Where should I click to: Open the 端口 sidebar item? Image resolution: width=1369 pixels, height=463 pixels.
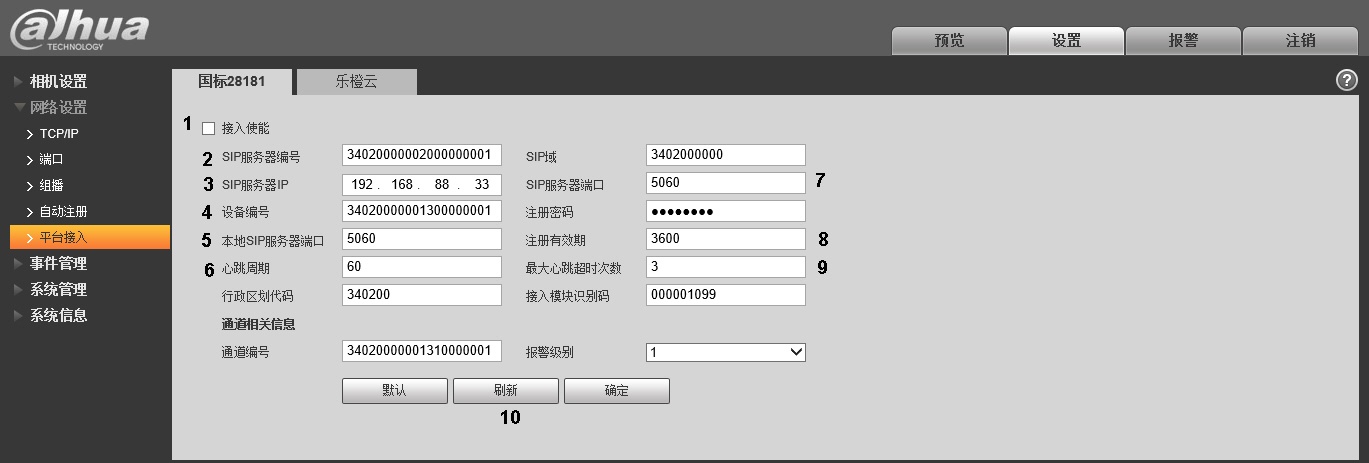tap(51, 159)
